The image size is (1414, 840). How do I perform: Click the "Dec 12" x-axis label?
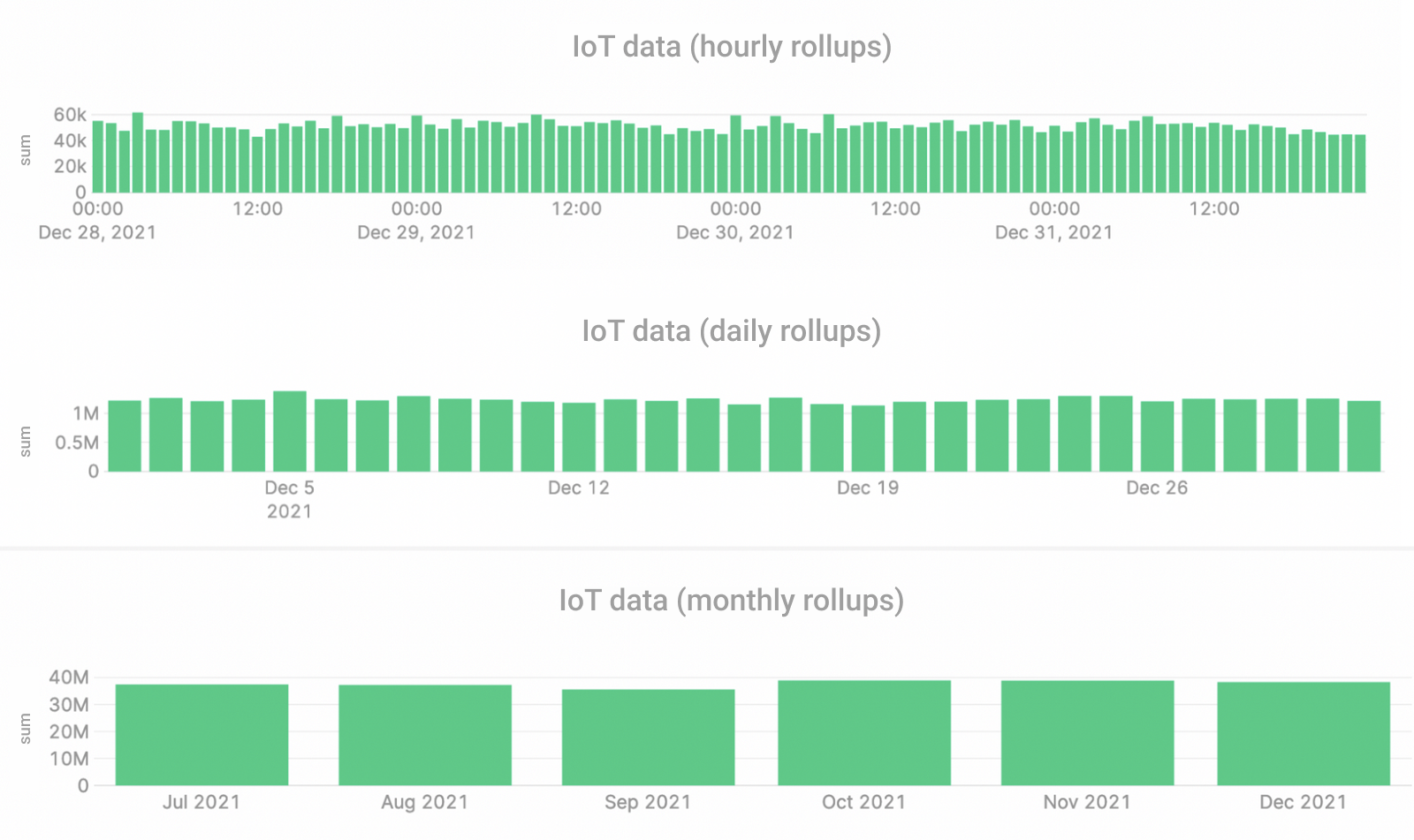(x=579, y=488)
